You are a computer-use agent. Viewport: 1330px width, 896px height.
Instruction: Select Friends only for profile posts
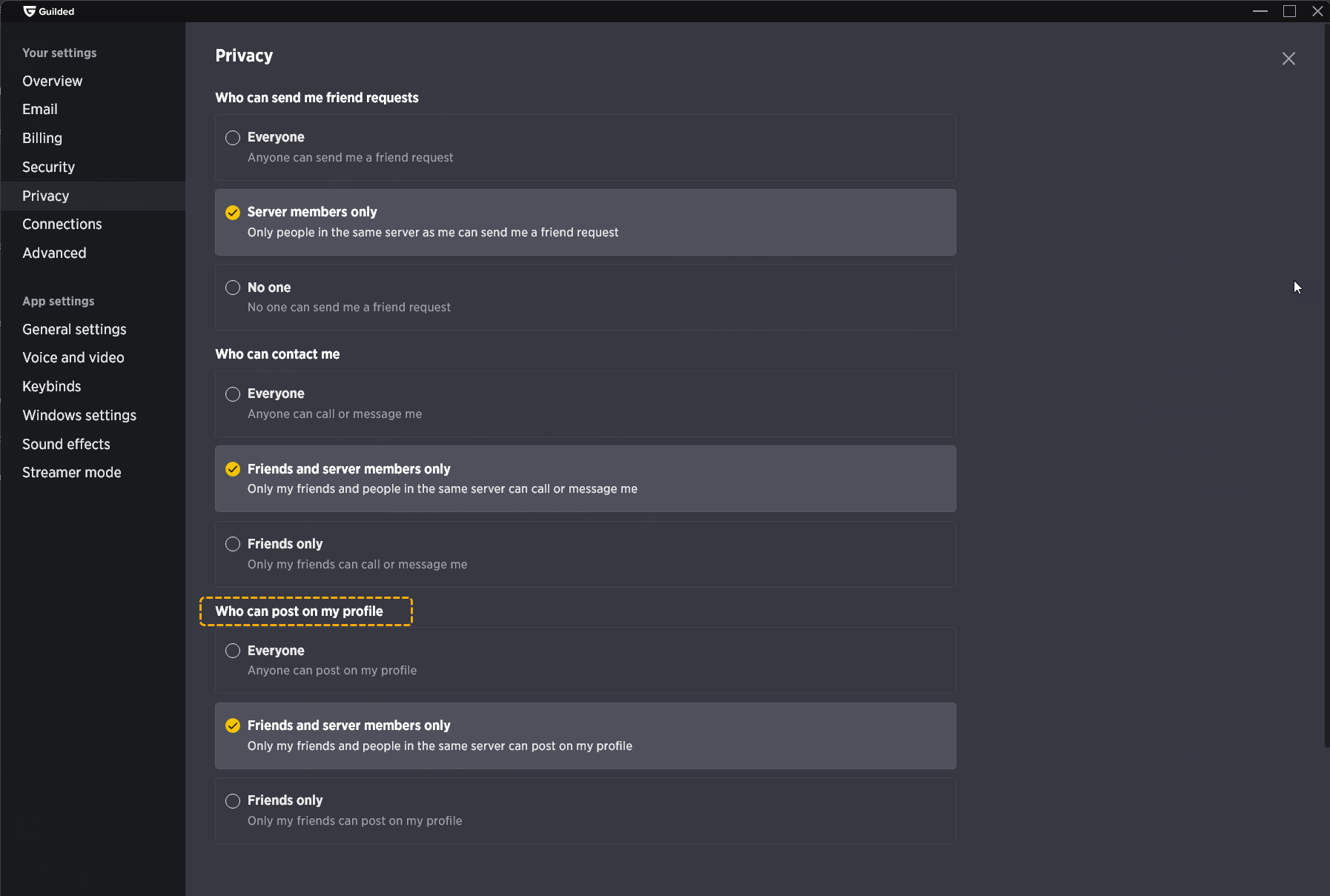[585, 811]
